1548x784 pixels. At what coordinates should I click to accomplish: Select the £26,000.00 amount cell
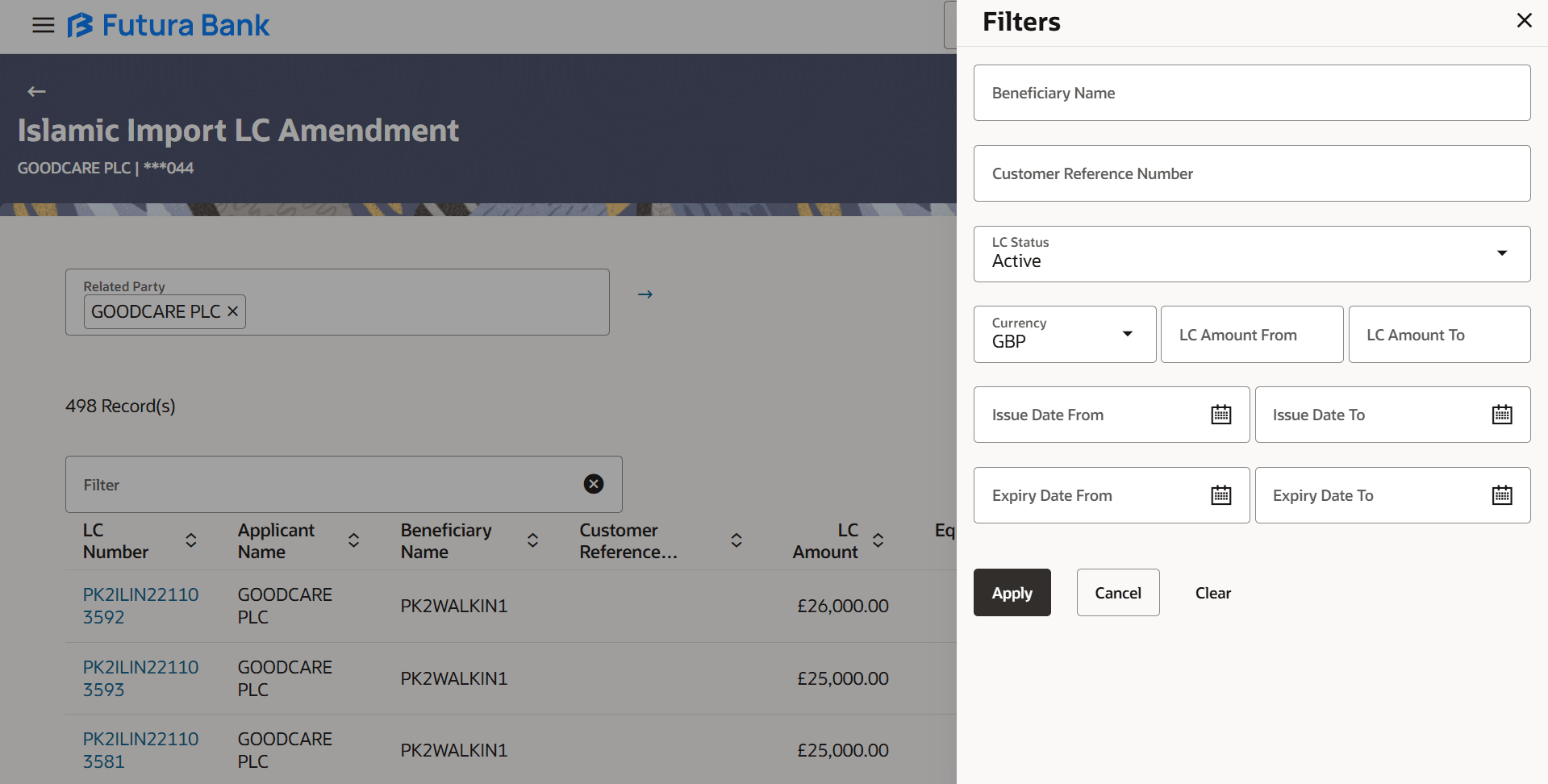coord(843,606)
